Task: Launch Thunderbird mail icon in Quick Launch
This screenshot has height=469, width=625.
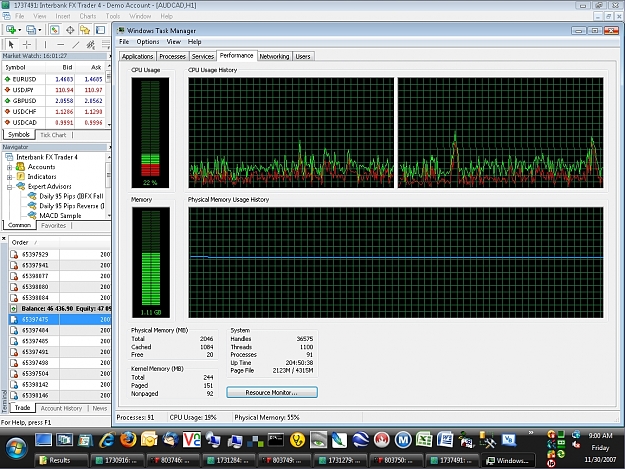Action: (171, 440)
